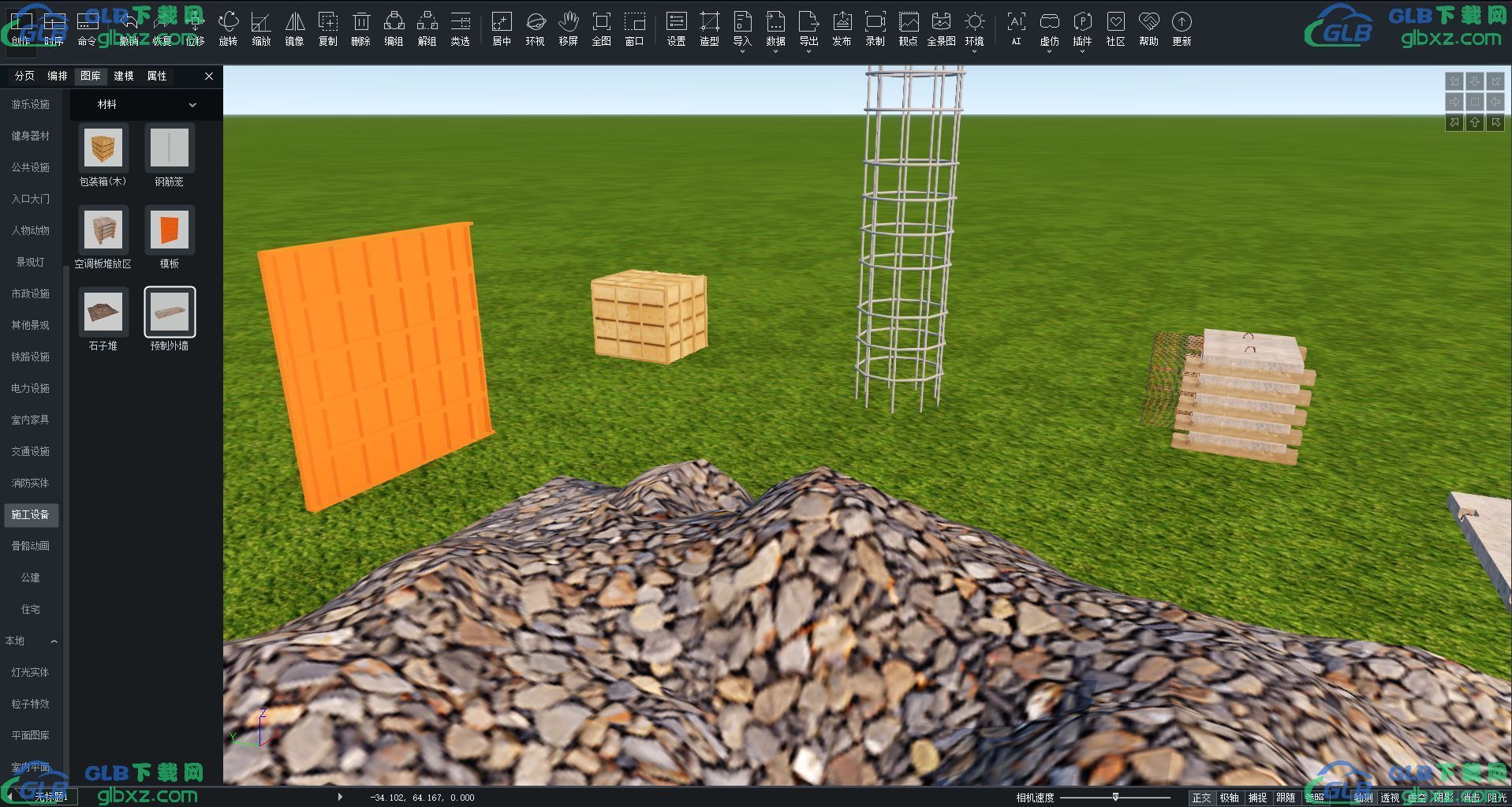
Task: Select the 钢筋笼 rebar cage thumbnail
Action: point(169,148)
